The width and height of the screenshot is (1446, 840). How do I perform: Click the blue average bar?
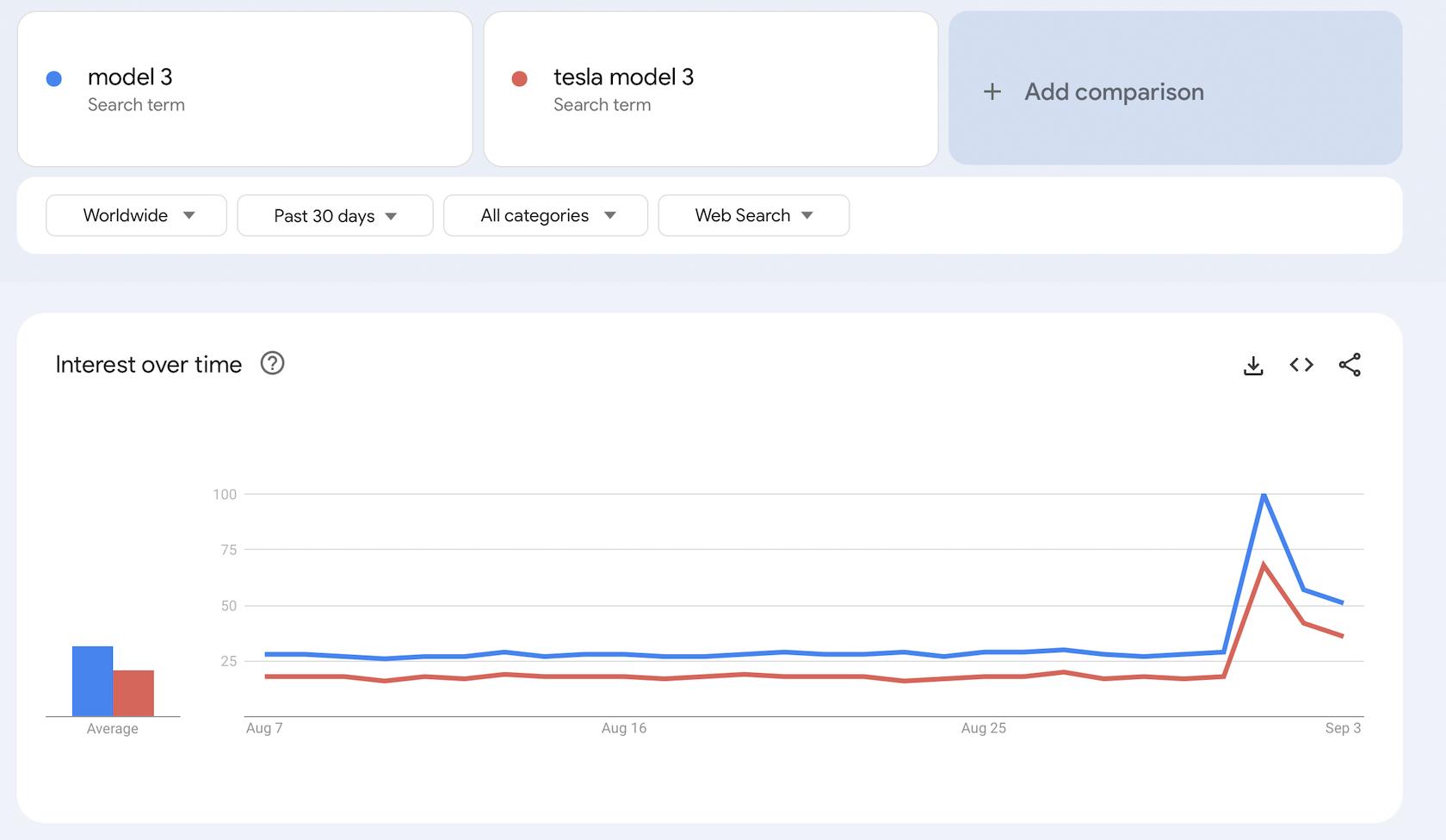point(92,681)
